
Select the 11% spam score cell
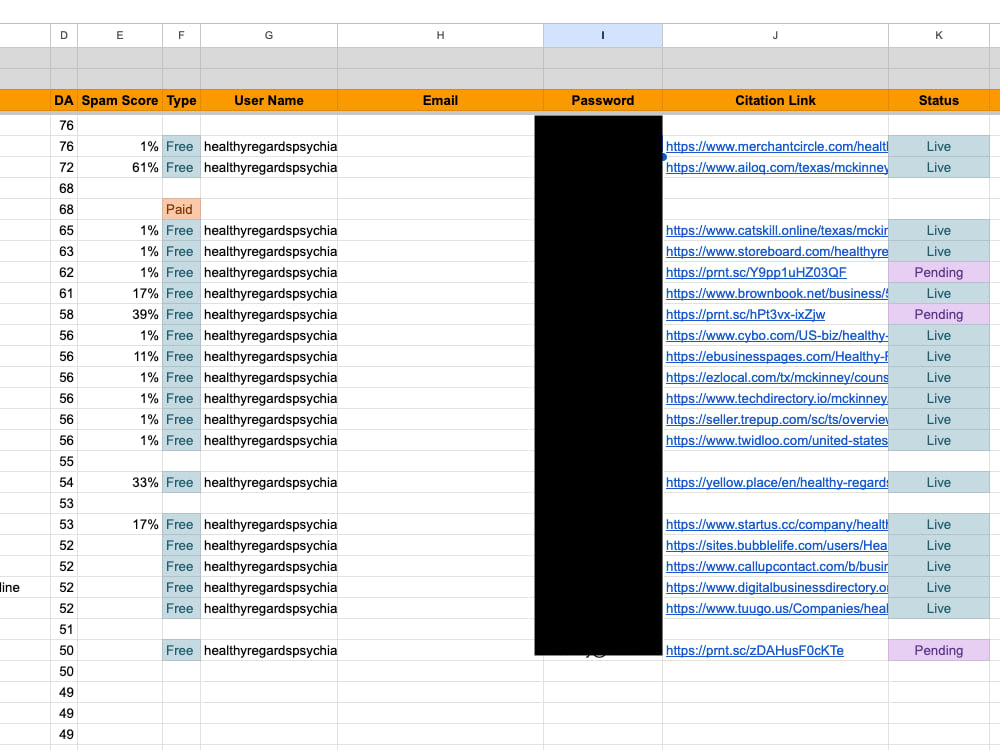click(120, 357)
